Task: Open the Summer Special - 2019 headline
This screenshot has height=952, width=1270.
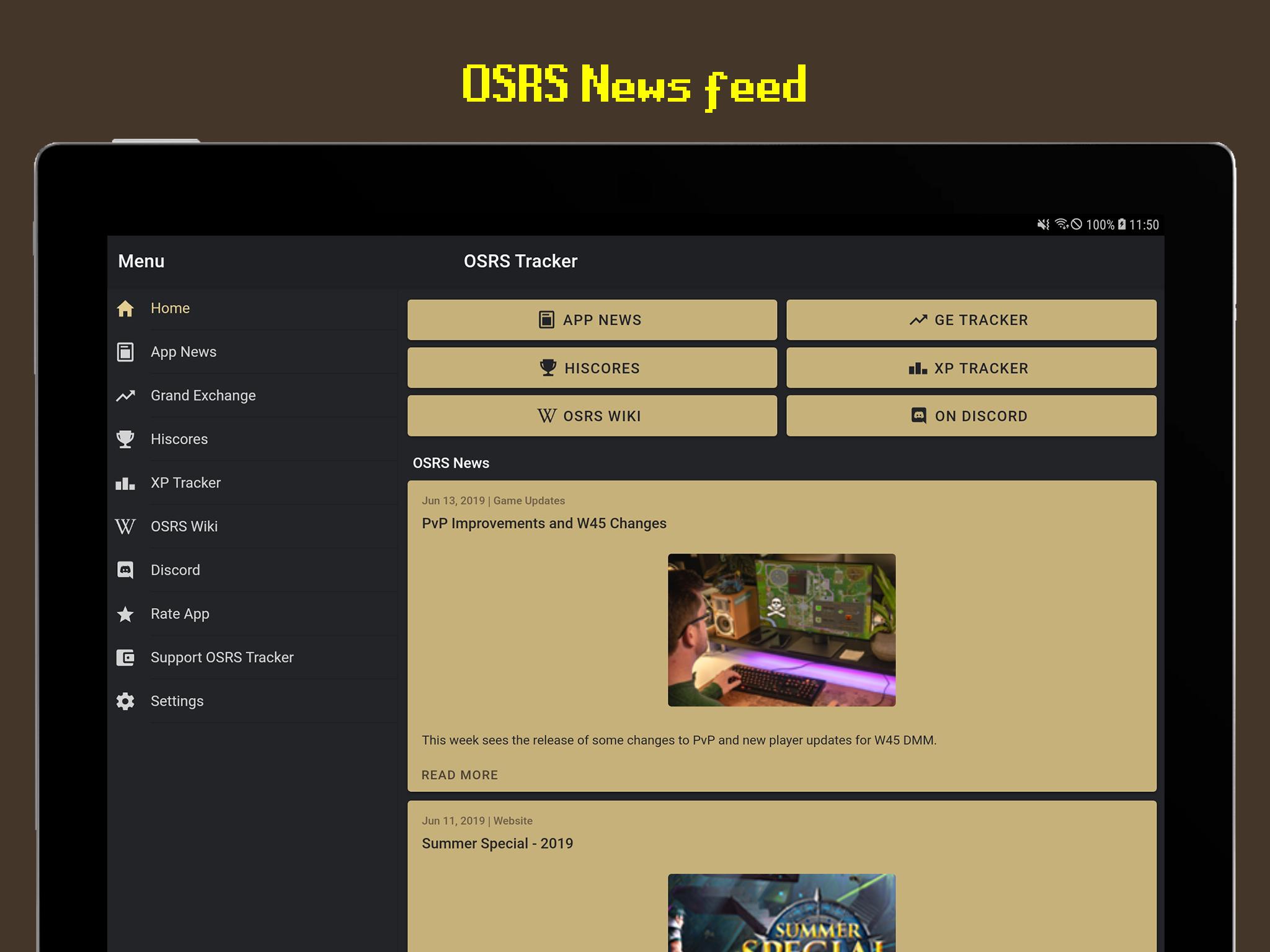Action: click(497, 844)
